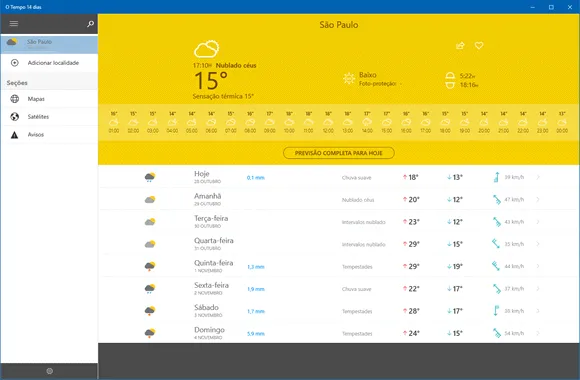Click the Mapas globe icon
Image resolution: width=580 pixels, height=380 pixels.
click(14, 99)
